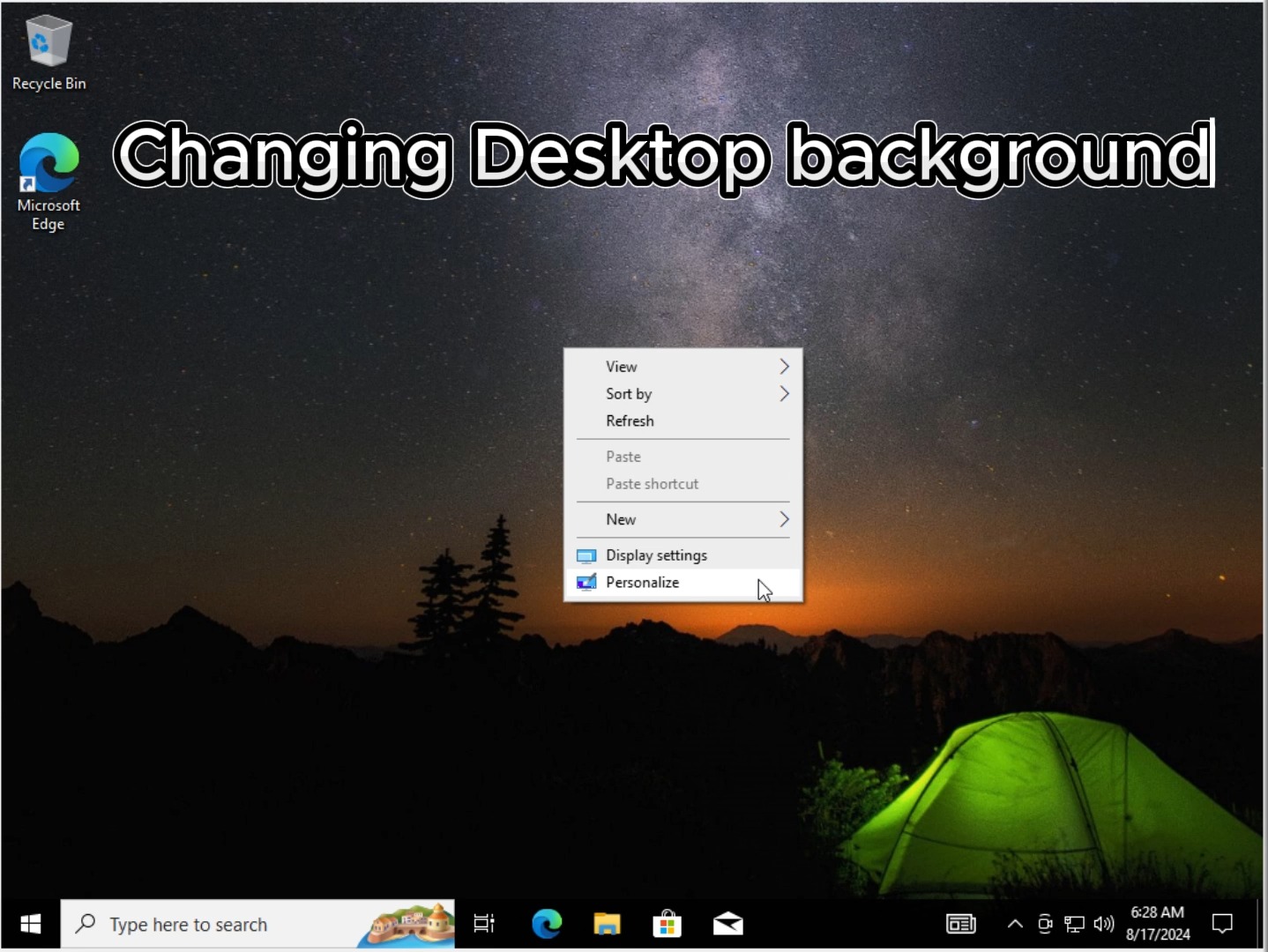Select the Recycle Bin desktop icon
This screenshot has height=952, width=1268.
(48, 53)
